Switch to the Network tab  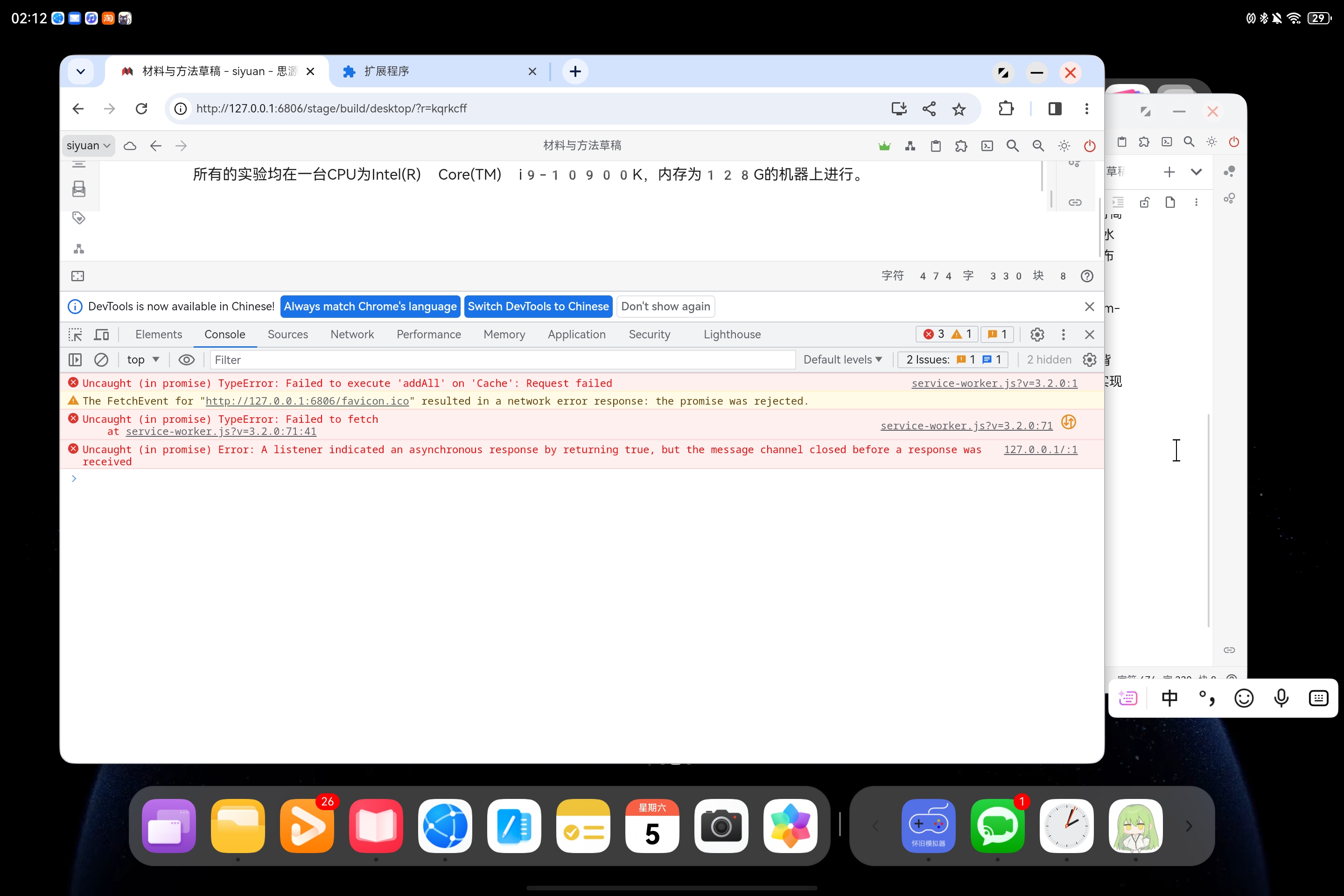tap(352, 334)
